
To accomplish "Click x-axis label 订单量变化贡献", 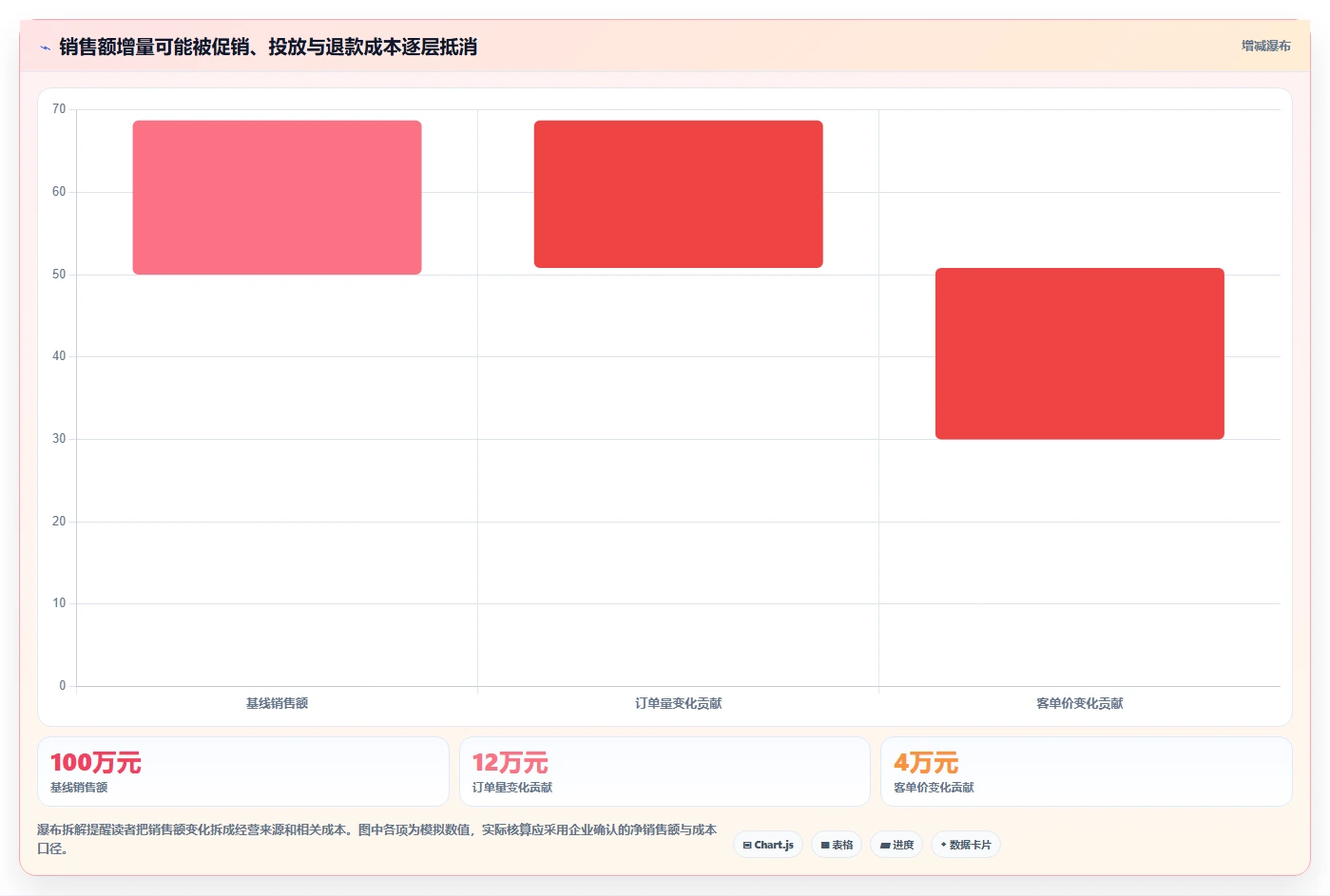I will coord(678,703).
